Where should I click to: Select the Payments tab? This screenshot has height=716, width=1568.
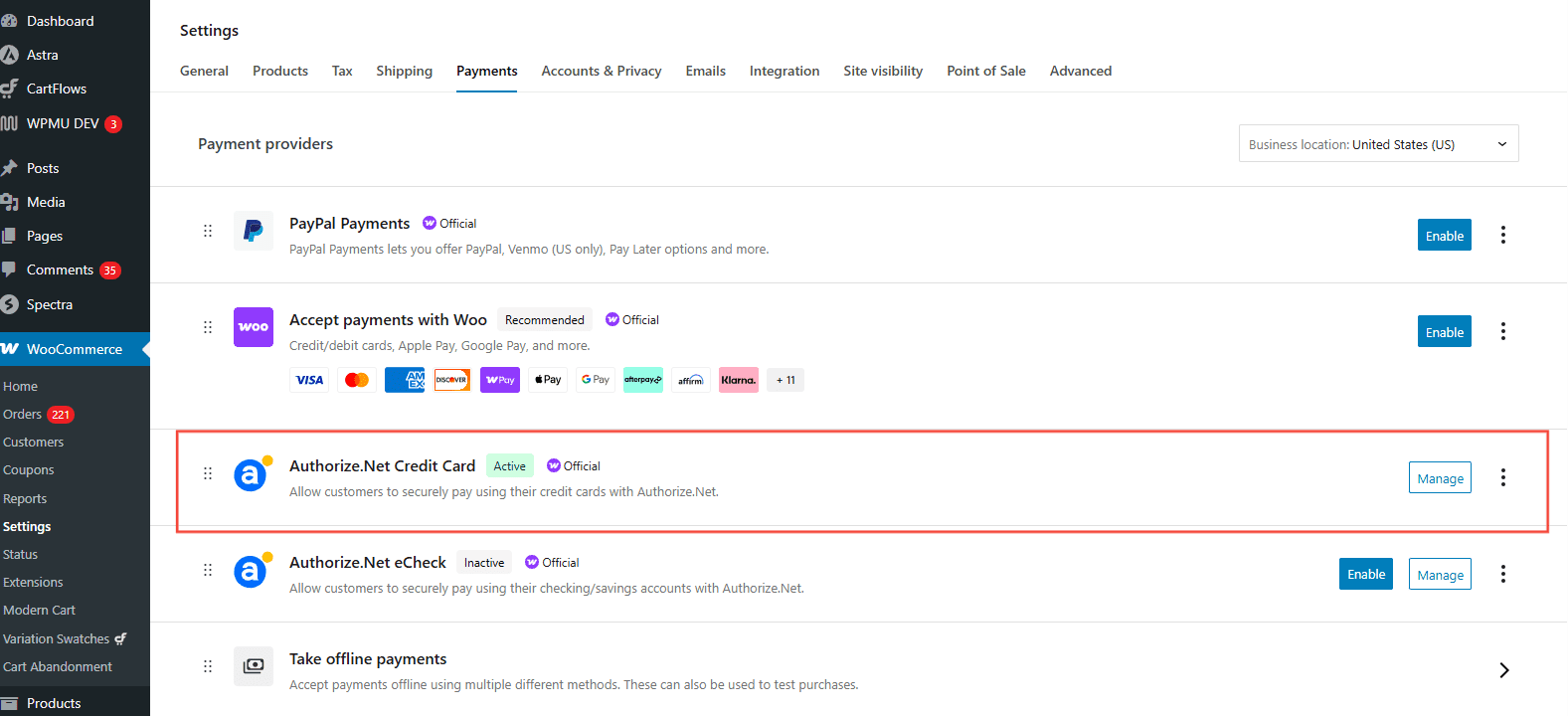click(486, 71)
